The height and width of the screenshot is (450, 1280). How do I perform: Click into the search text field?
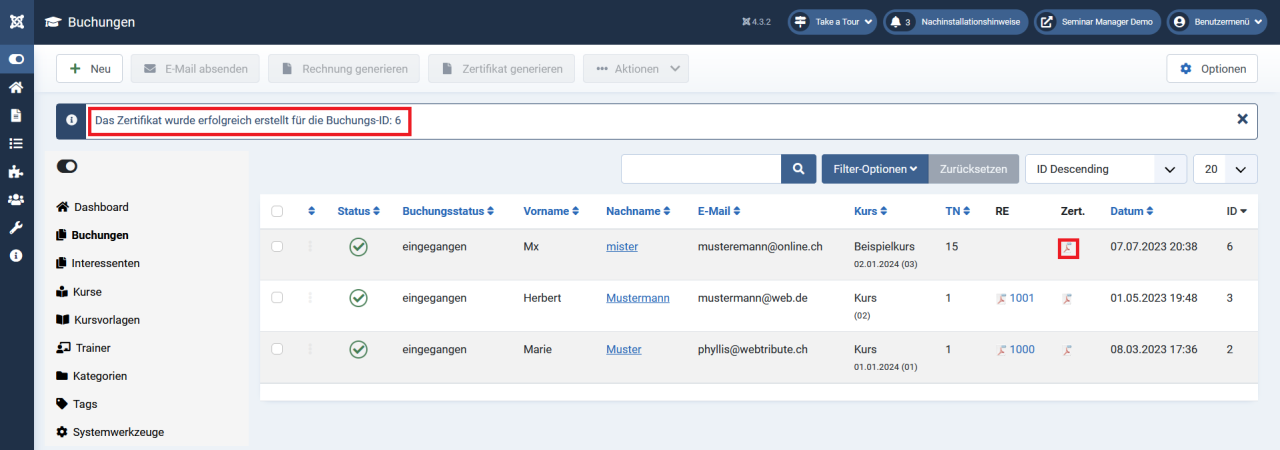(x=700, y=169)
